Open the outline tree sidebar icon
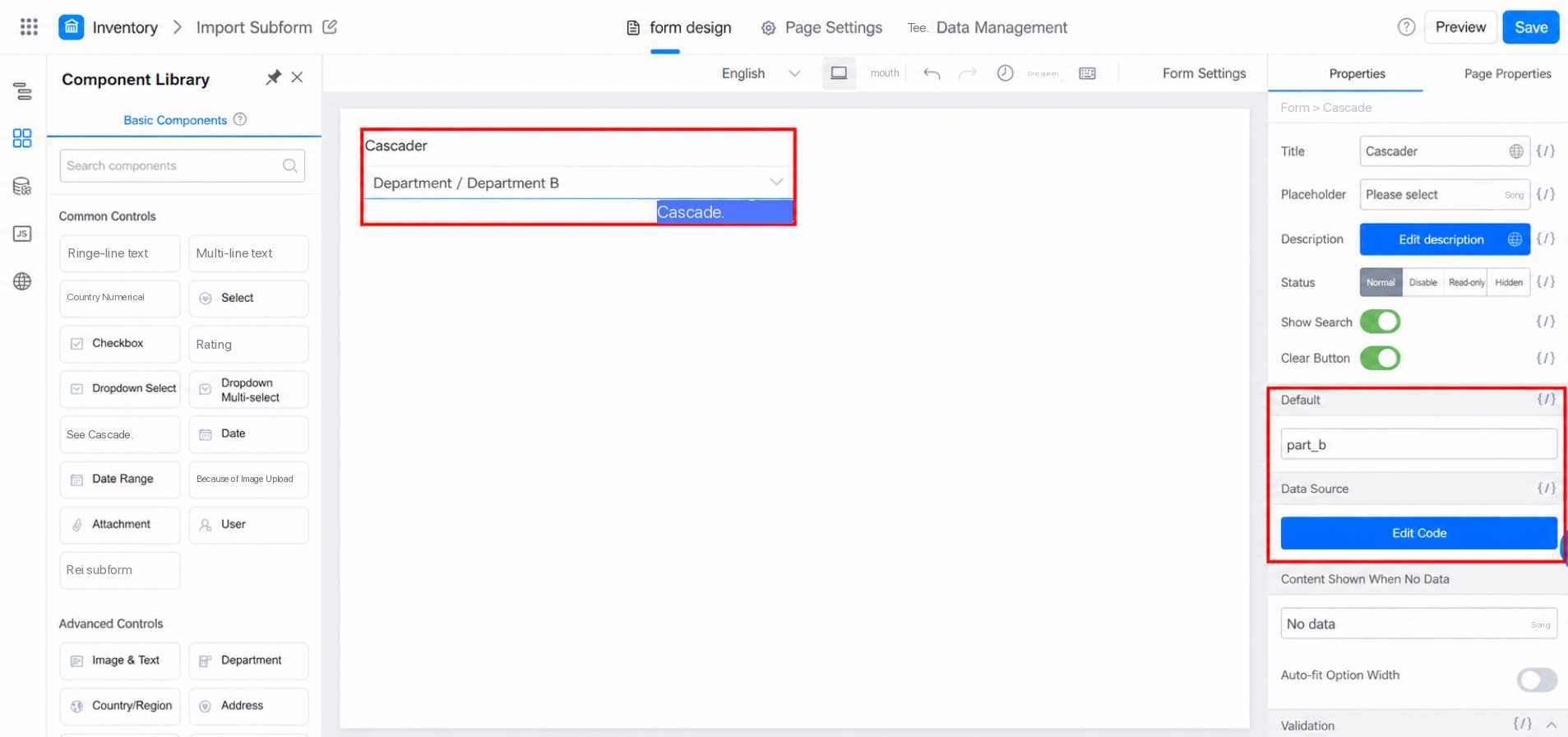The width and height of the screenshot is (1568, 737). point(22,90)
